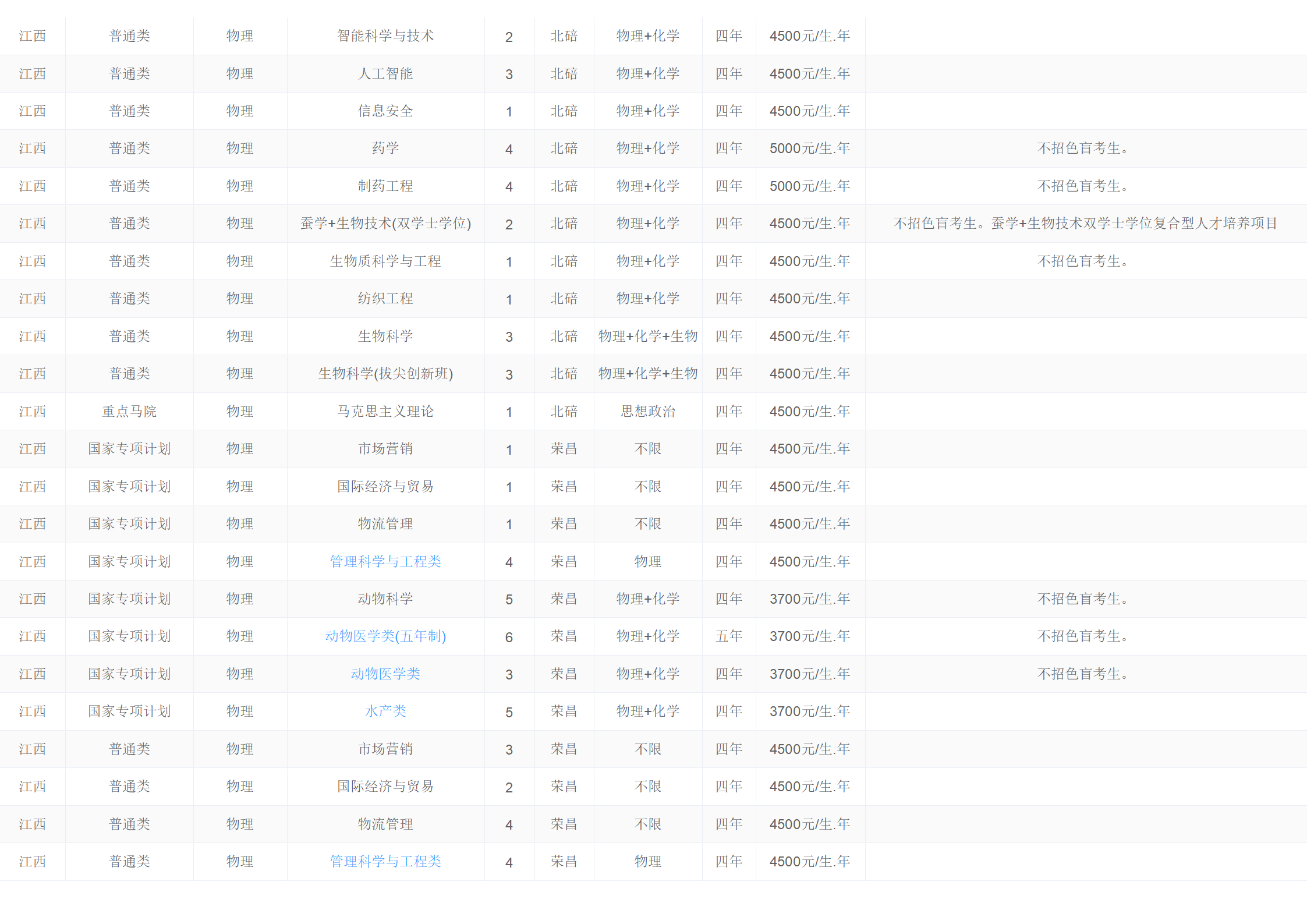The width and height of the screenshot is (1307, 924).
Task: Click the 五年 duration cell
Action: [x=728, y=636]
